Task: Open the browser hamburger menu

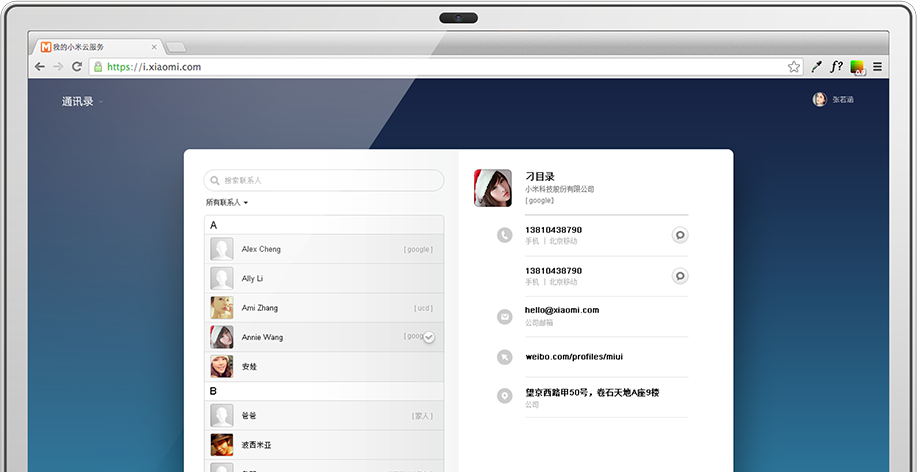Action: pyautogui.click(x=877, y=67)
